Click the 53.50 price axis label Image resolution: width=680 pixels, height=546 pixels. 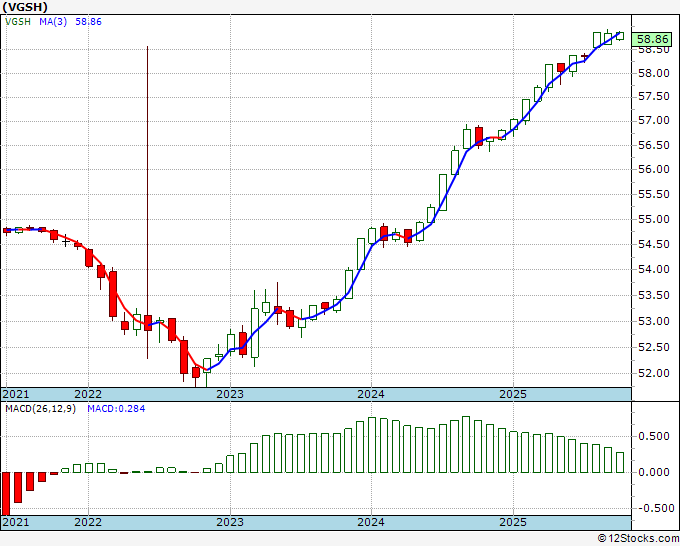tap(654, 295)
